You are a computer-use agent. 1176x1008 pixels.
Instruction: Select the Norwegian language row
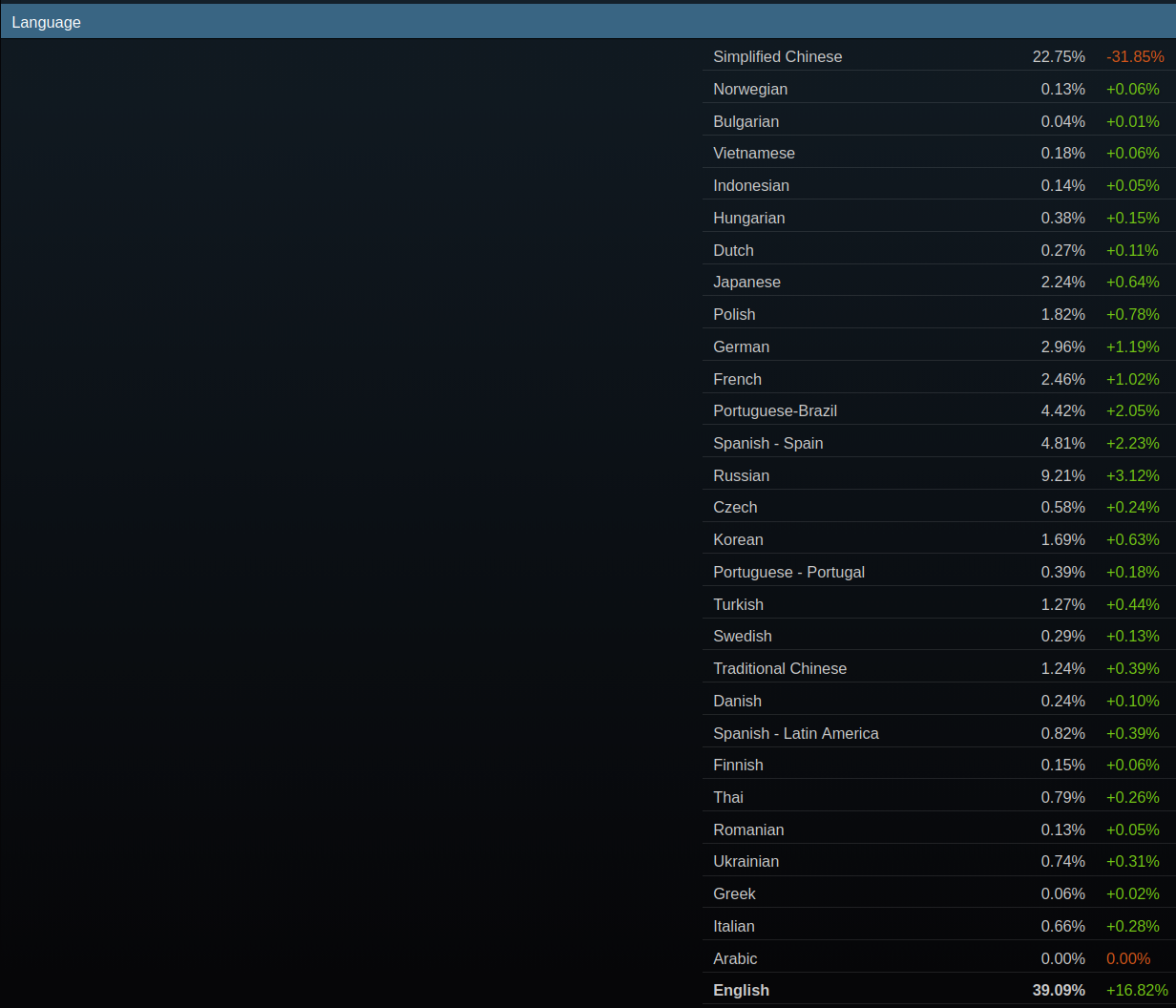pyautogui.click(x=939, y=89)
